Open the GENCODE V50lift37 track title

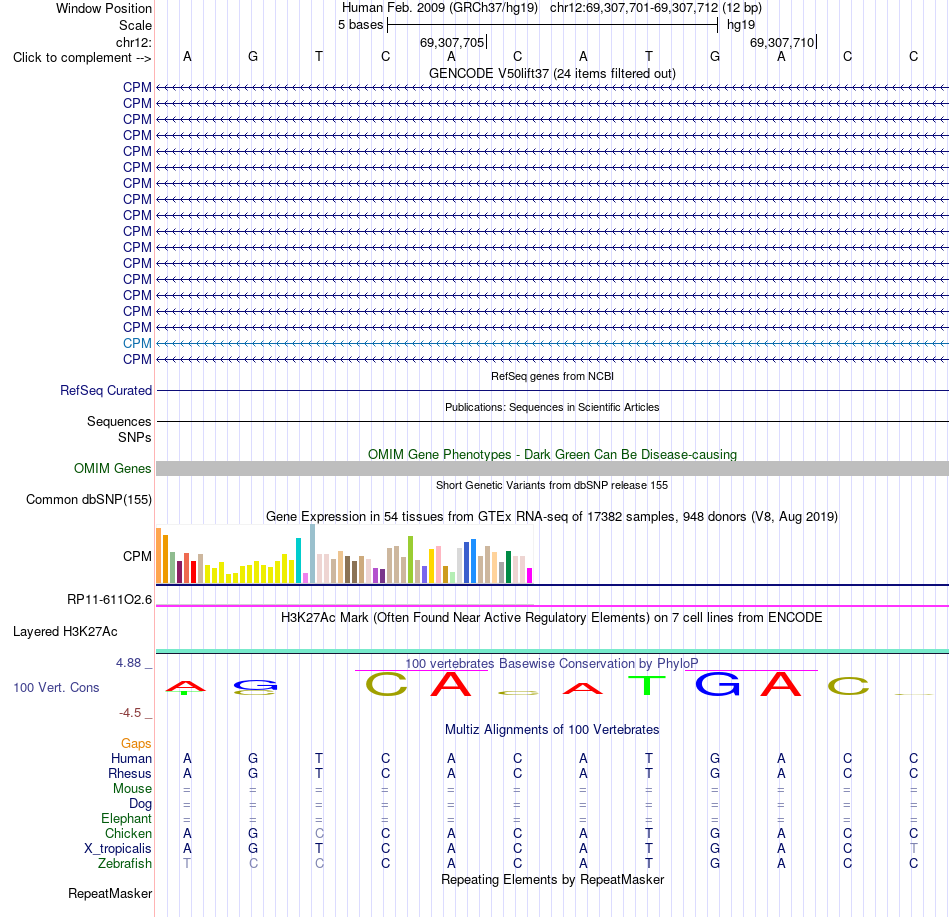tap(552, 73)
